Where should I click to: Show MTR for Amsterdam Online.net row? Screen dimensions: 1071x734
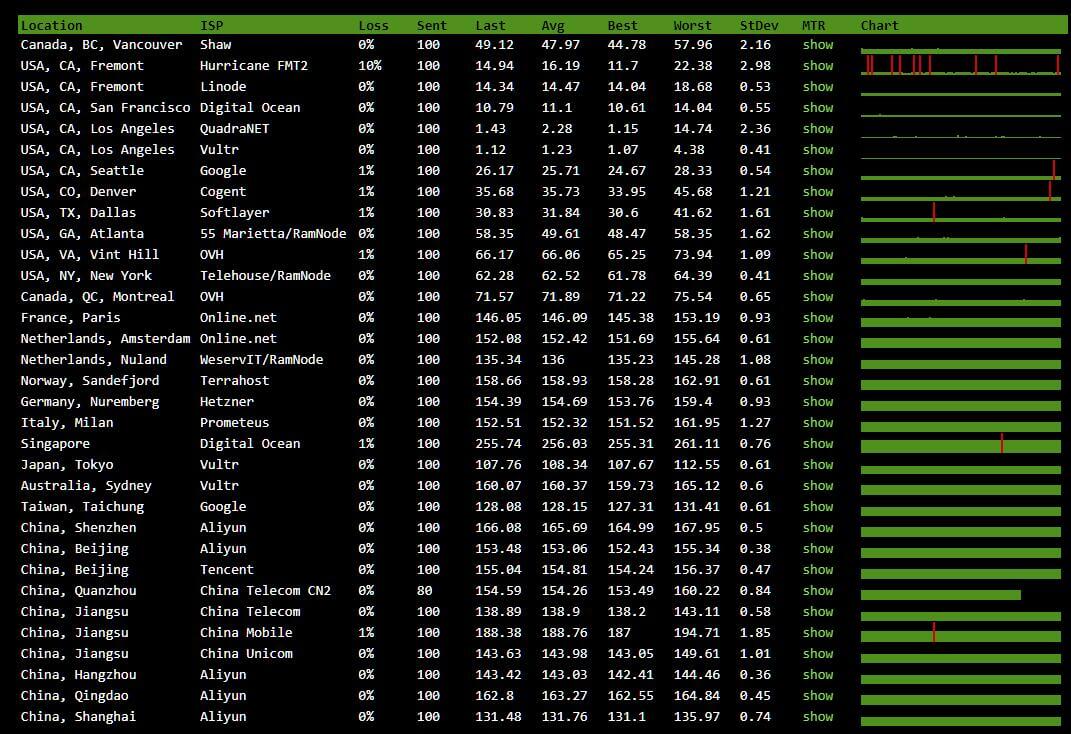[818, 339]
